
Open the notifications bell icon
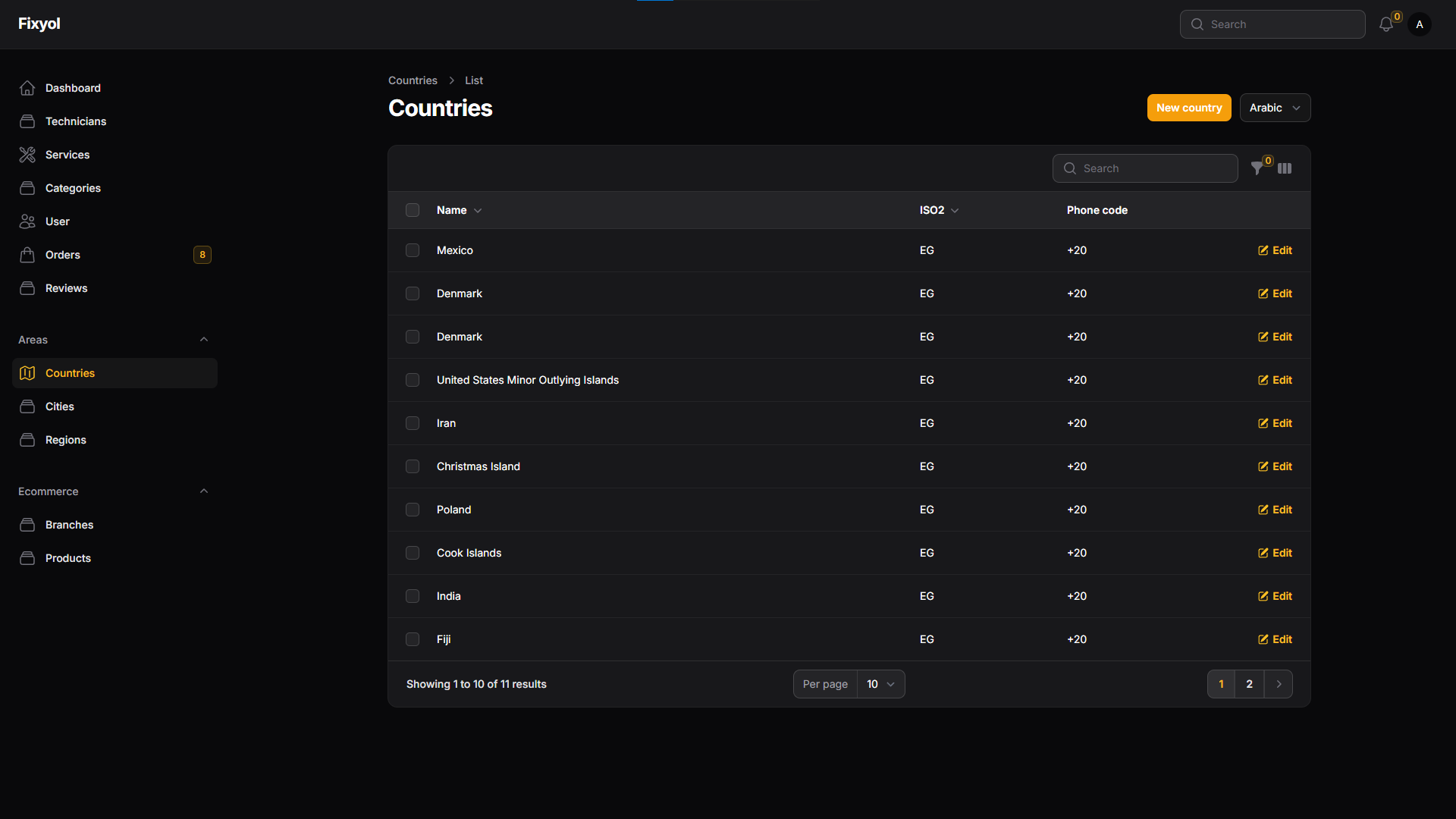(1385, 24)
